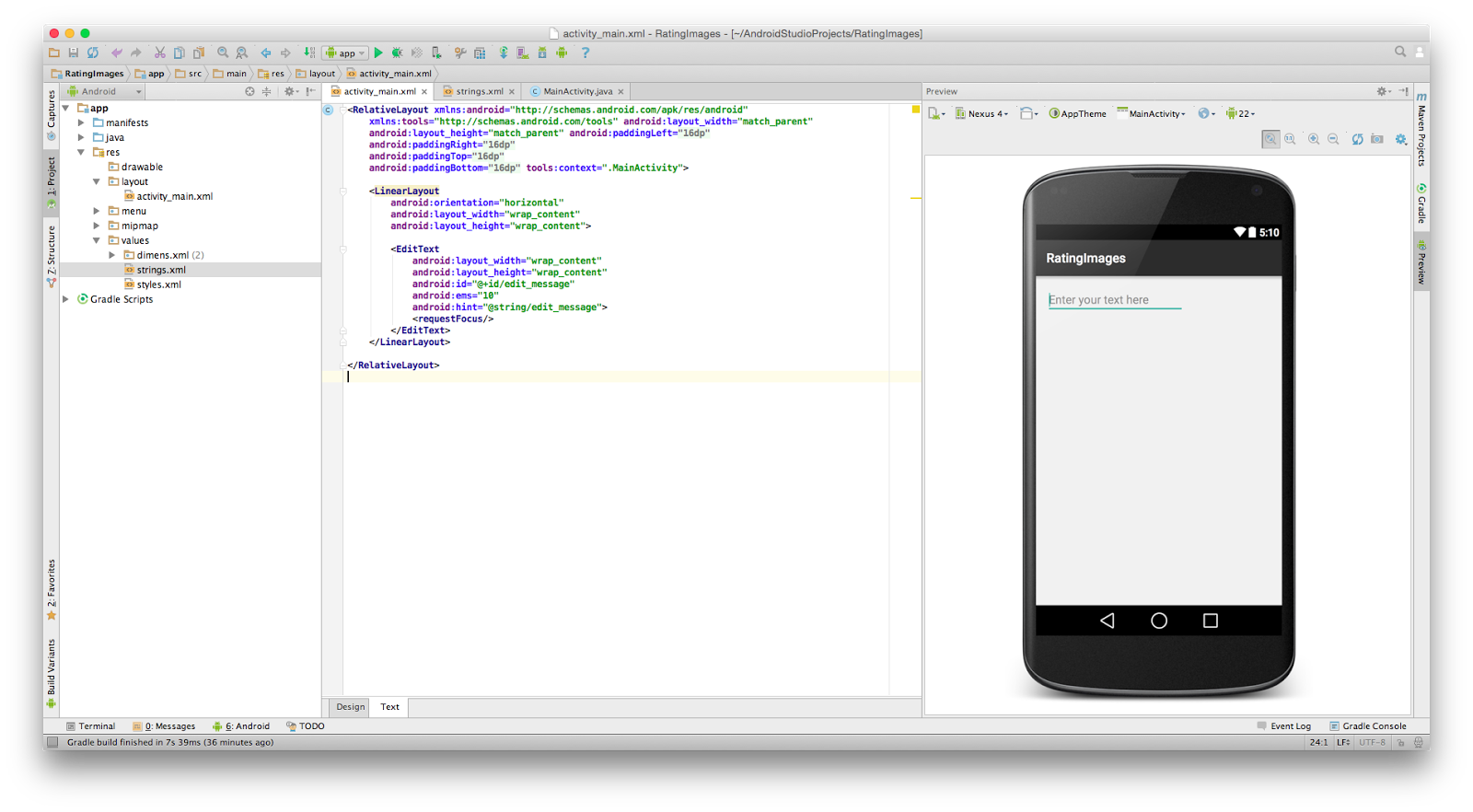Open the Terminal tool tab
This screenshot has width=1473, height=812.
[90, 726]
